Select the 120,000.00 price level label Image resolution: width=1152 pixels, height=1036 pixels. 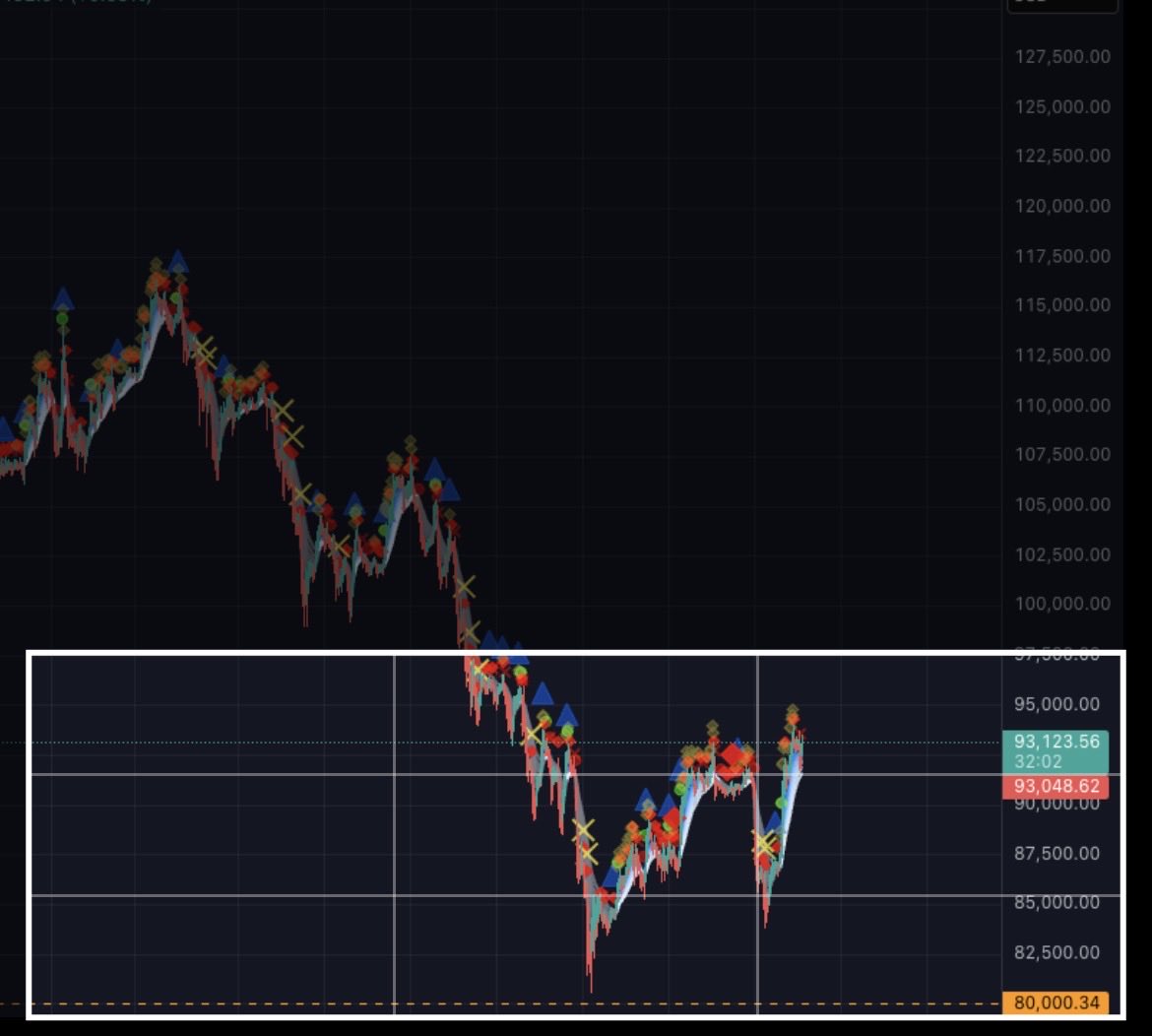(x=1062, y=206)
